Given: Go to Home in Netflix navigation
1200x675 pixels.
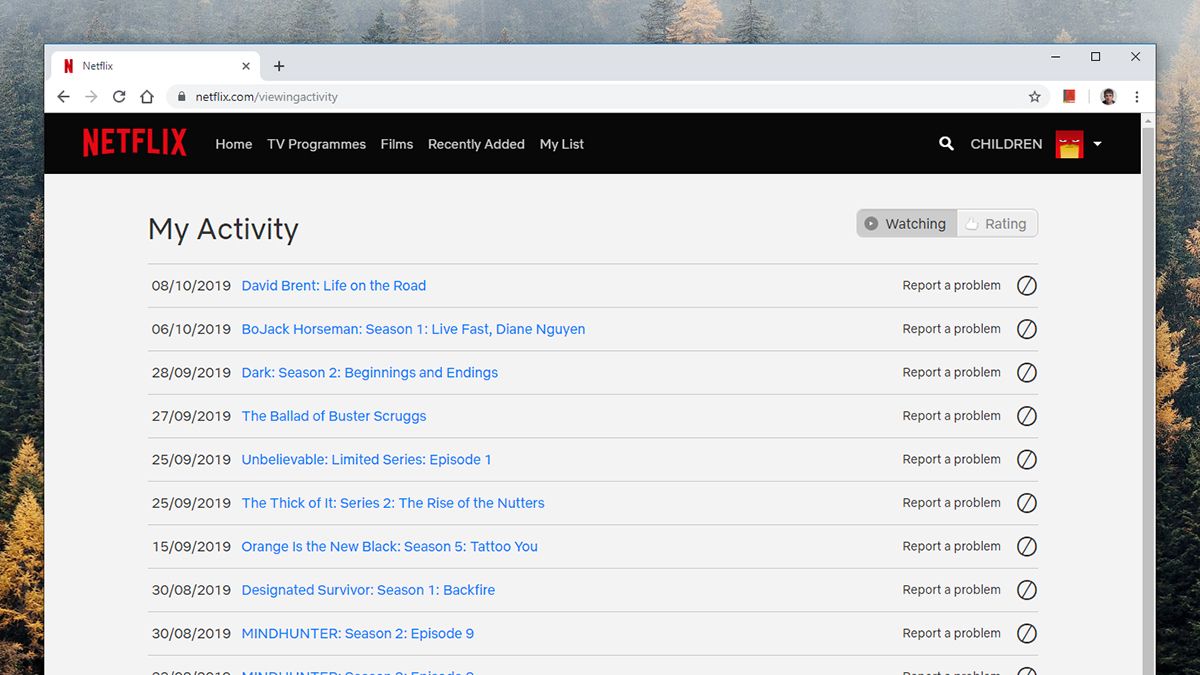Looking at the screenshot, I should [x=234, y=144].
